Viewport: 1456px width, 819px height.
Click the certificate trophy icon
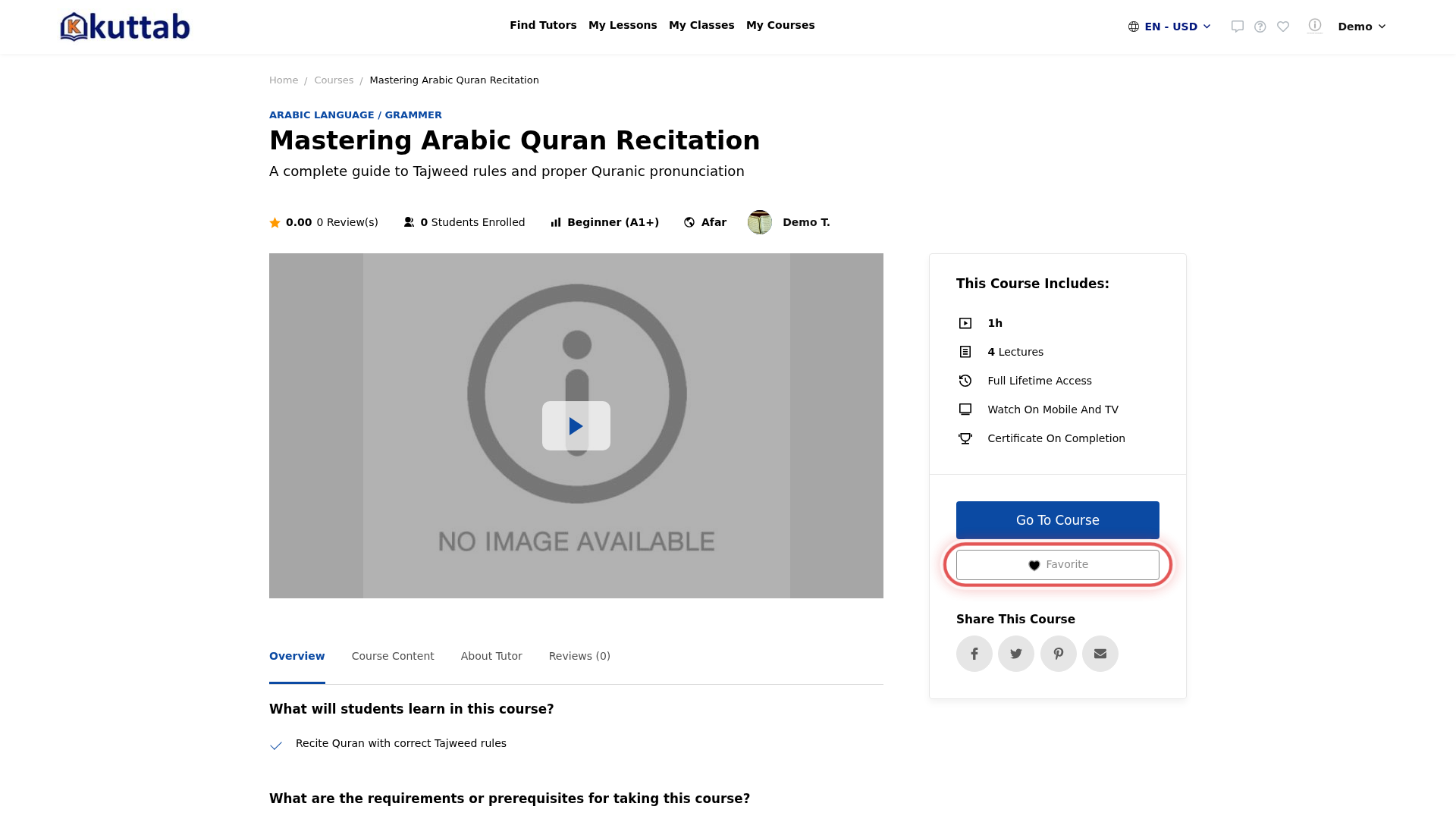(965, 438)
